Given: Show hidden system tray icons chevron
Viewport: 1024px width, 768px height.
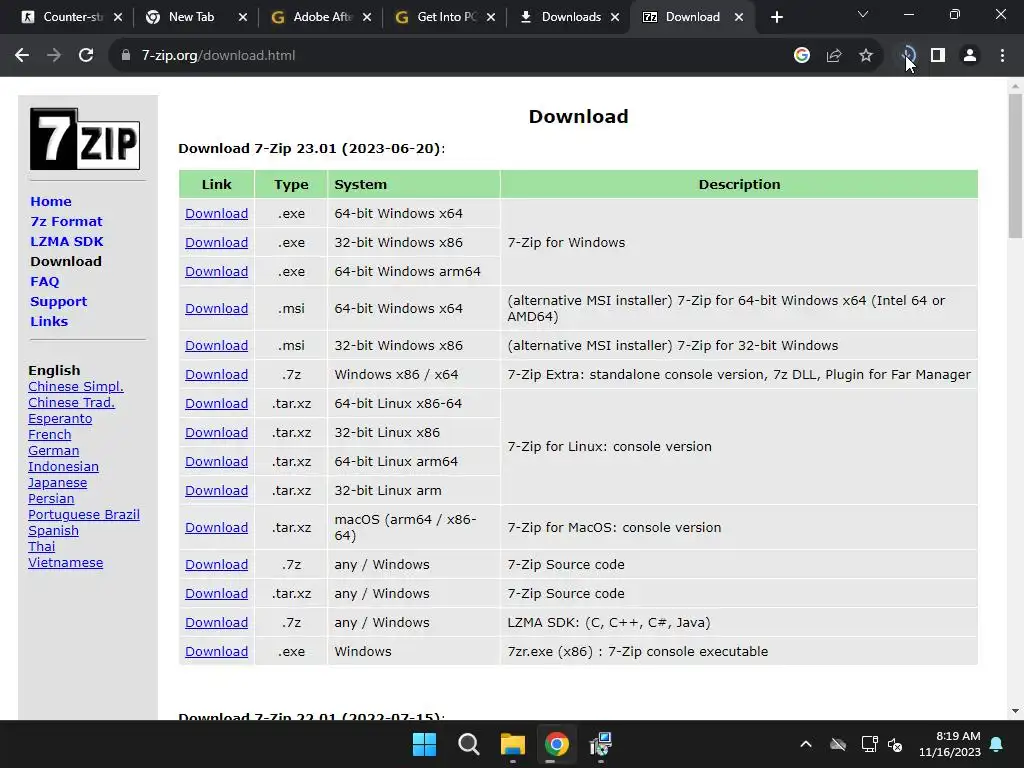Looking at the screenshot, I should 806,744.
